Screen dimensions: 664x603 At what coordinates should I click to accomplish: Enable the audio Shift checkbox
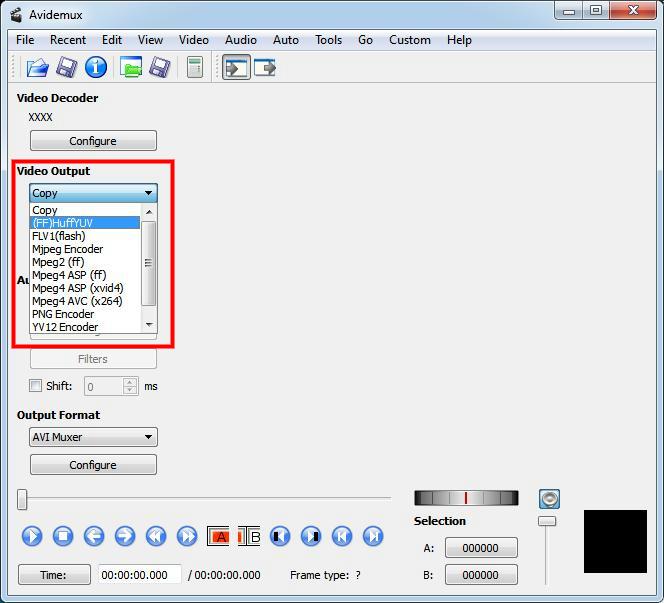pyautogui.click(x=36, y=386)
